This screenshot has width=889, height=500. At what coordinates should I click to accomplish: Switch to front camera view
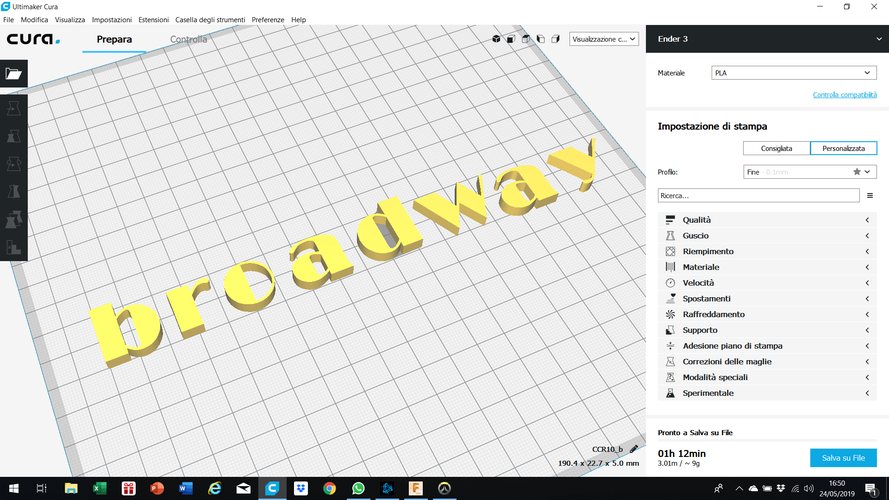pyautogui.click(x=511, y=39)
